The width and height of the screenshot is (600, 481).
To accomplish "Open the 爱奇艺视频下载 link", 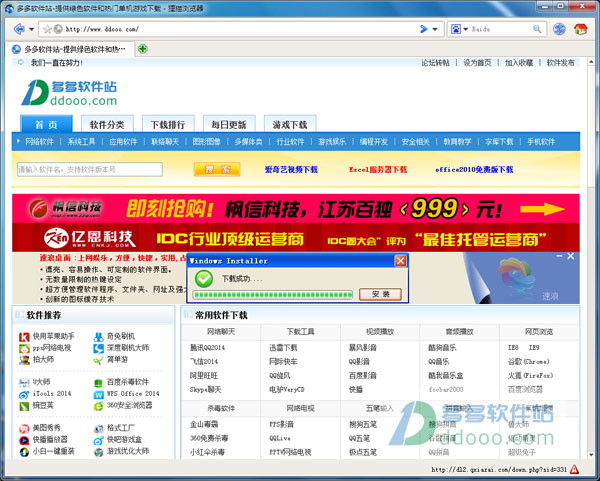I will (291, 169).
